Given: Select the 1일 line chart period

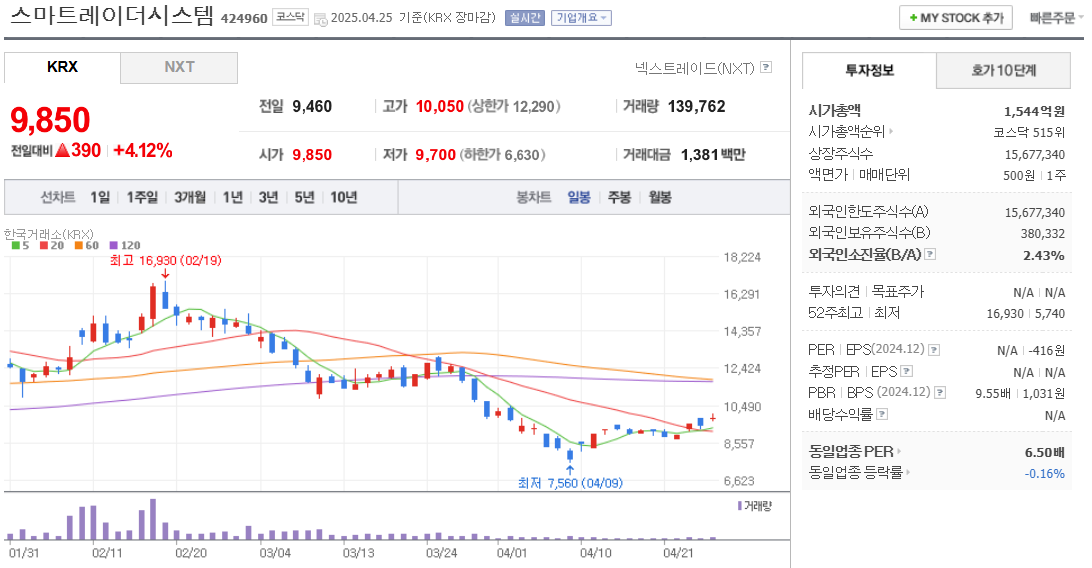Looking at the screenshot, I should point(100,198).
